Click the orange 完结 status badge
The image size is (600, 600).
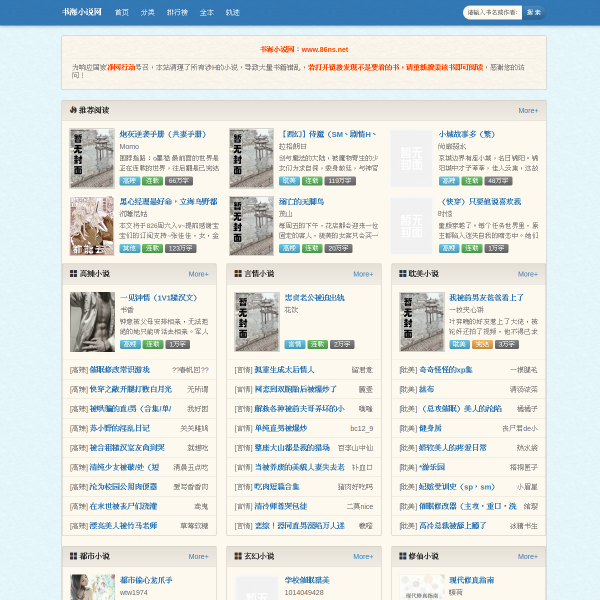click(482, 344)
